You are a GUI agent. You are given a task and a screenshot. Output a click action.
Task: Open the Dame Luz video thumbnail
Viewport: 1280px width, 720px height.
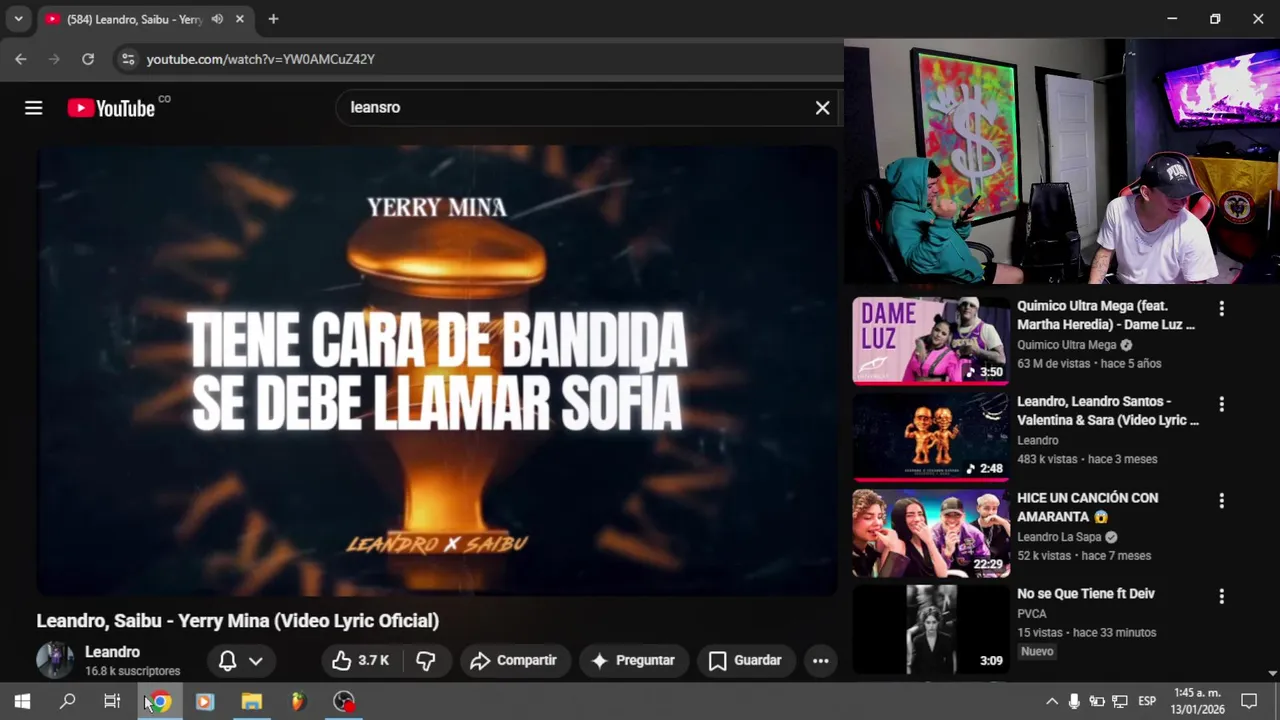(931, 340)
